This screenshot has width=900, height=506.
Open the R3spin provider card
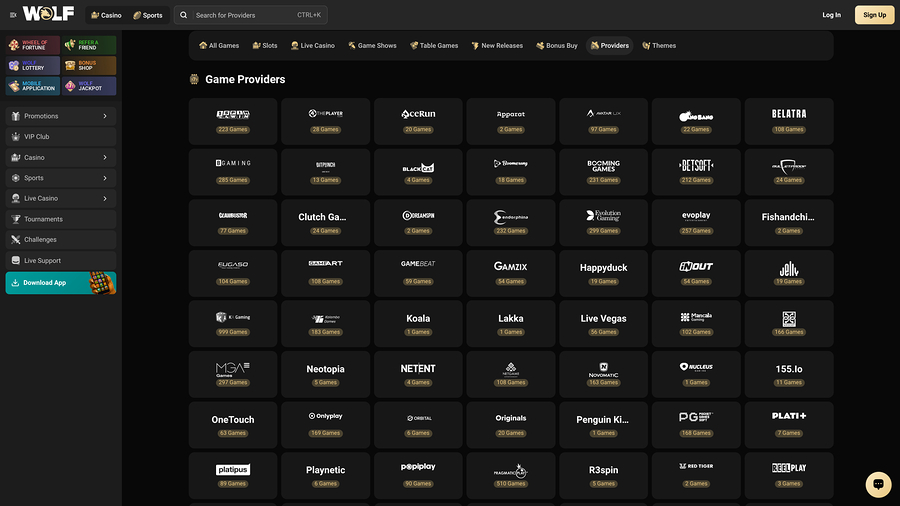pyautogui.click(x=603, y=476)
